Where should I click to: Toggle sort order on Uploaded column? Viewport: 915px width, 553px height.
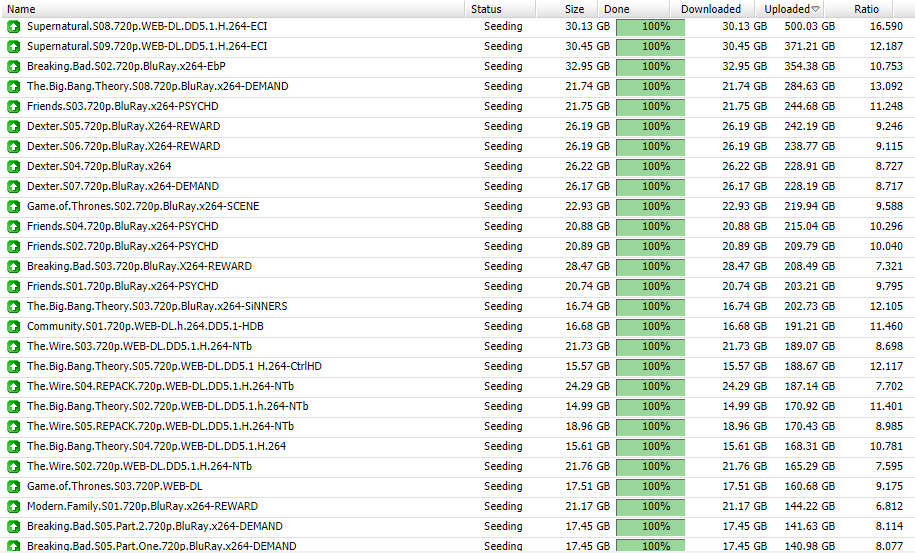tap(791, 9)
